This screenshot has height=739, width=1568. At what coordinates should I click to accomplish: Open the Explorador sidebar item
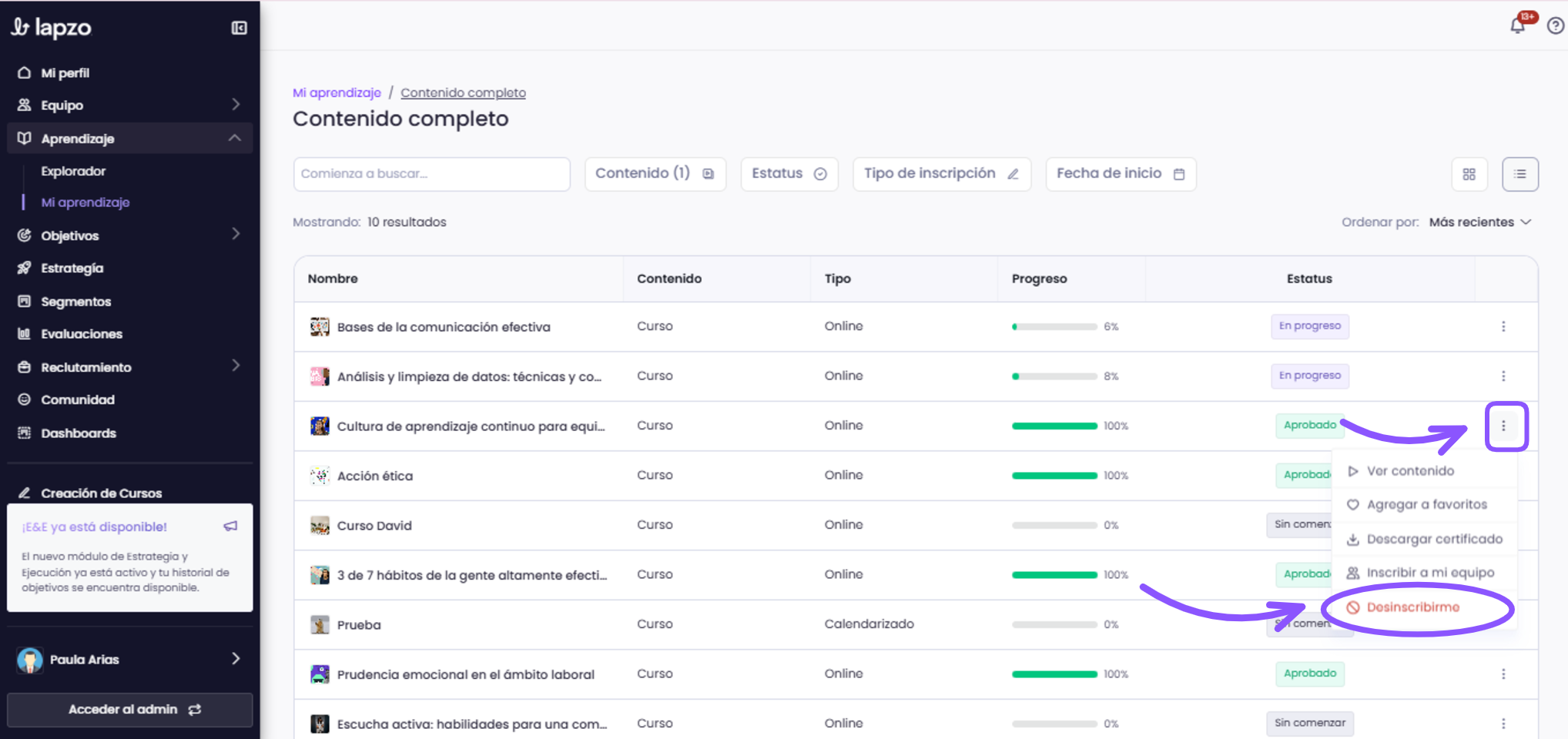point(73,172)
